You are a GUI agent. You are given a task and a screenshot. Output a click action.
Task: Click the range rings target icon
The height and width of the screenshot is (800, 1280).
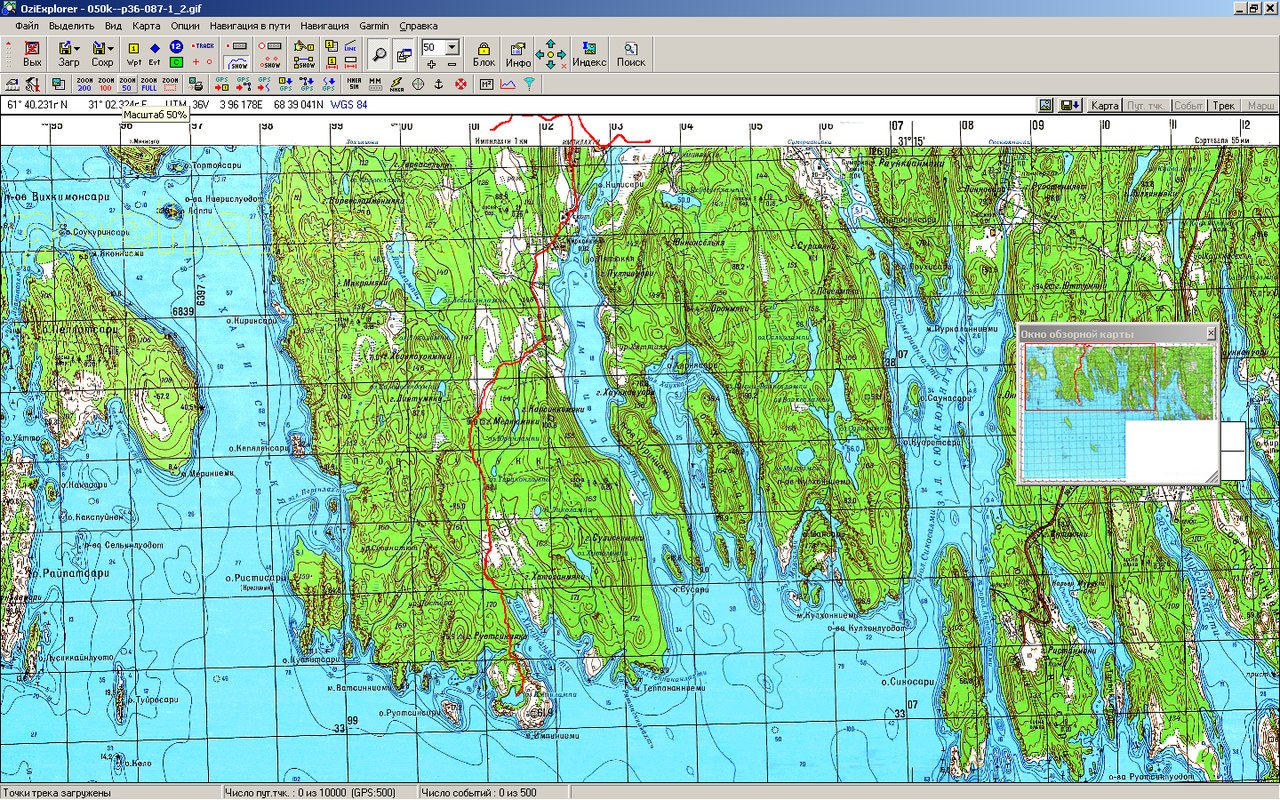coord(418,84)
